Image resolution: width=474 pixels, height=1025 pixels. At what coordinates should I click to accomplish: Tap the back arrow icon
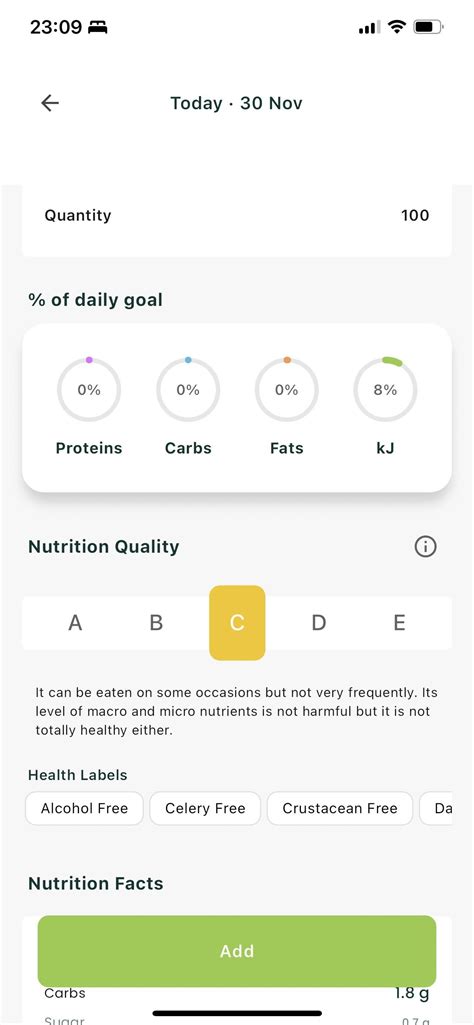(50, 103)
